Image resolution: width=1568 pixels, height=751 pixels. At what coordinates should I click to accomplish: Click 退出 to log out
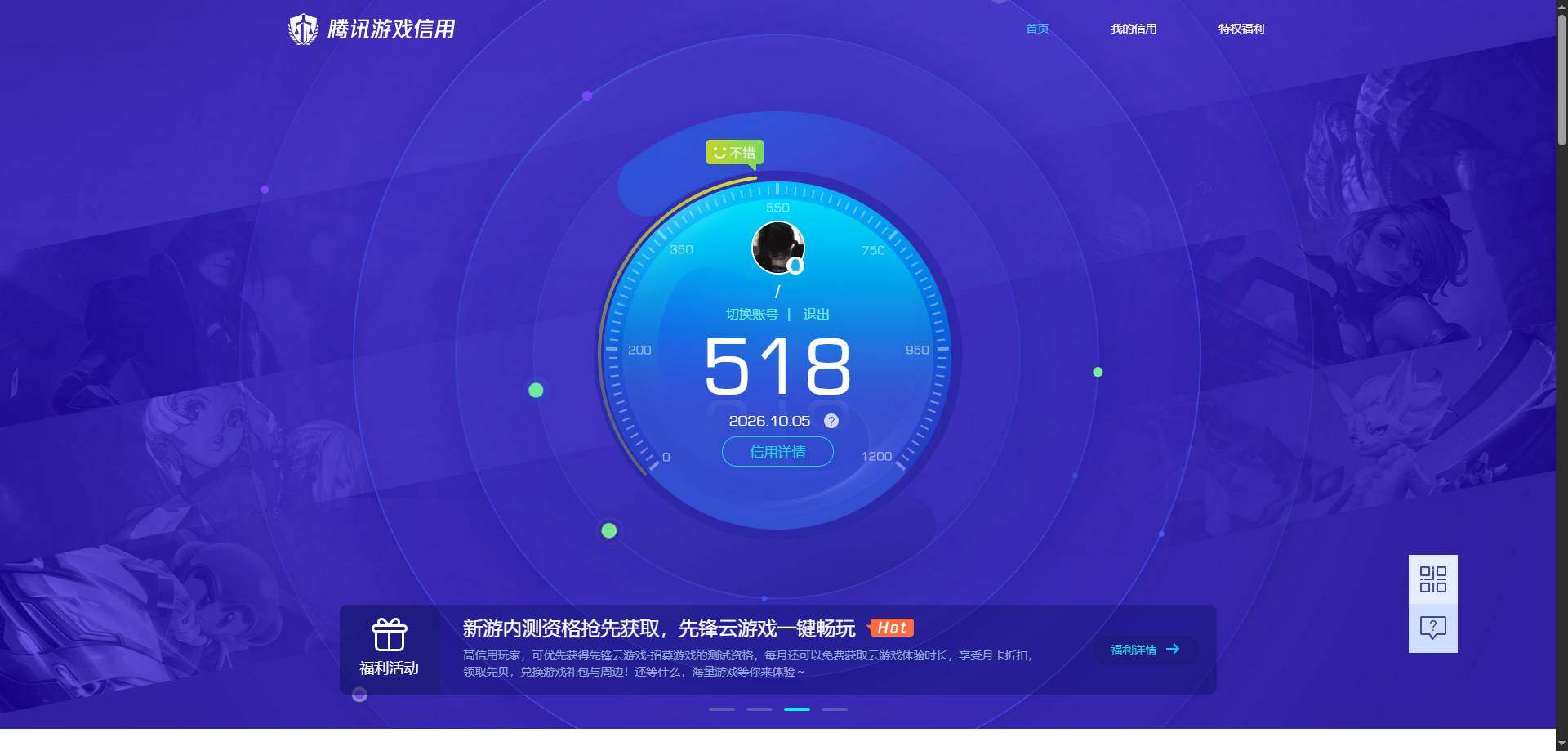point(816,314)
